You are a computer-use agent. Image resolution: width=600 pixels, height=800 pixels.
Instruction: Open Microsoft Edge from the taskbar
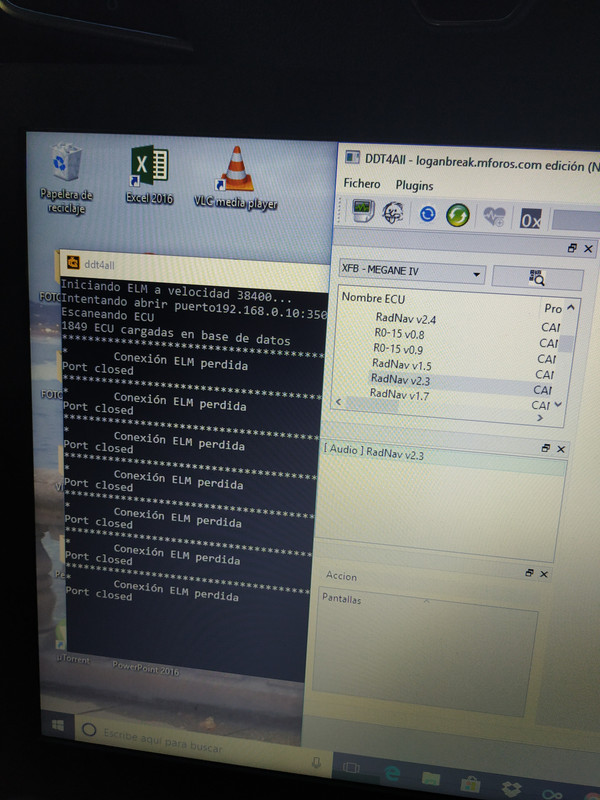tap(392, 774)
